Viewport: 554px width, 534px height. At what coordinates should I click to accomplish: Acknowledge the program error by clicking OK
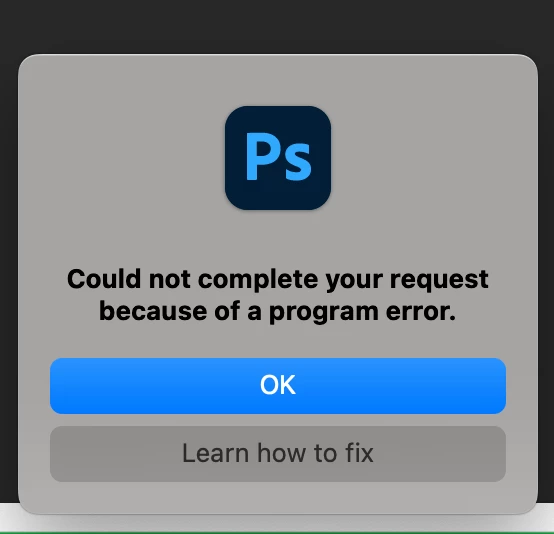pyautogui.click(x=278, y=386)
